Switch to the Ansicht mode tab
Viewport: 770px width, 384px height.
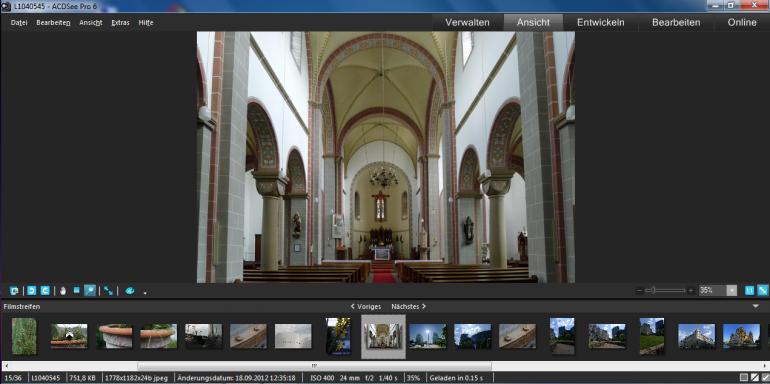(533, 23)
